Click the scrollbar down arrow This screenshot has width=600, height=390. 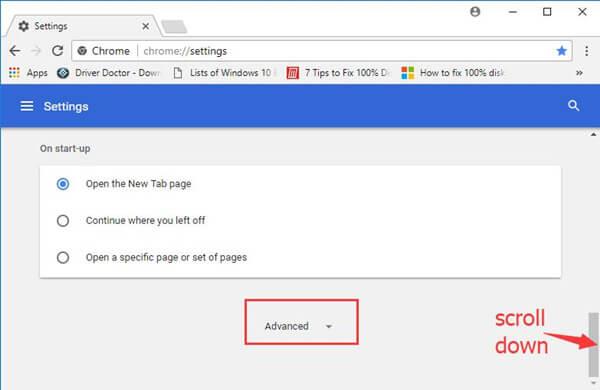coord(593,383)
